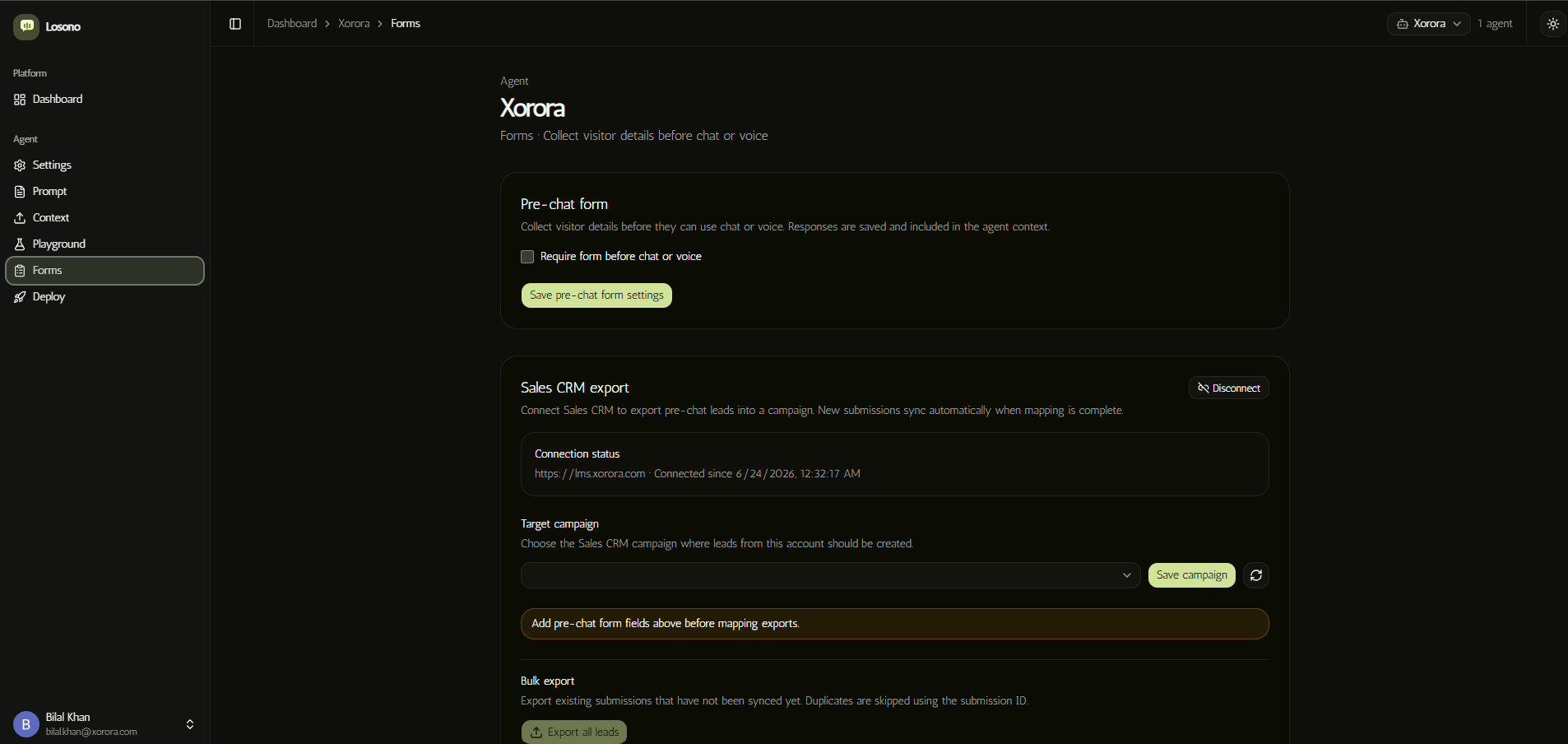
Task: Click the Xorora page title
Action: (x=532, y=108)
